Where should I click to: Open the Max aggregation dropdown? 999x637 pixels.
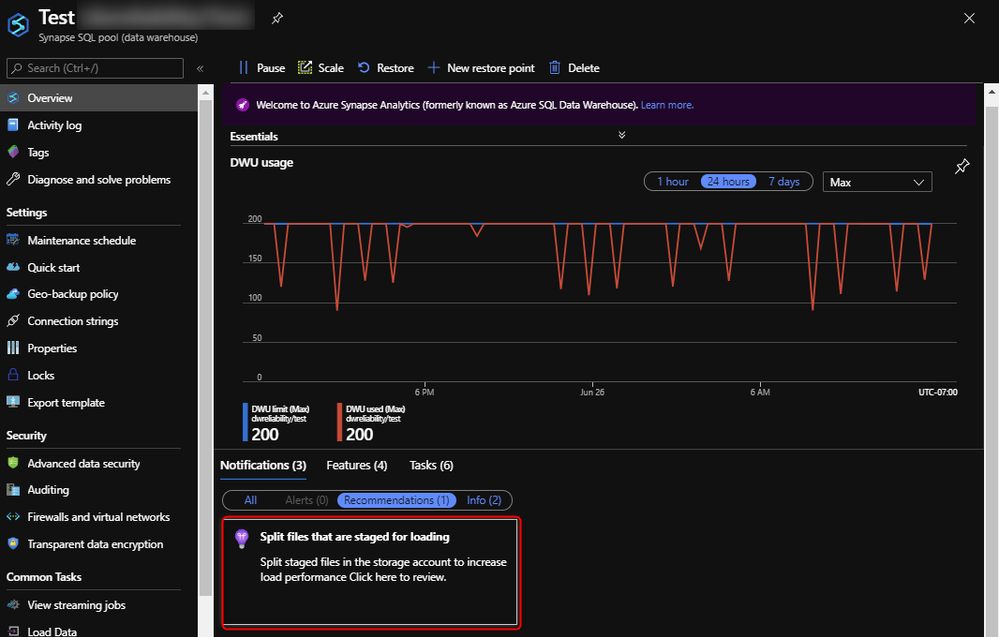(877, 182)
